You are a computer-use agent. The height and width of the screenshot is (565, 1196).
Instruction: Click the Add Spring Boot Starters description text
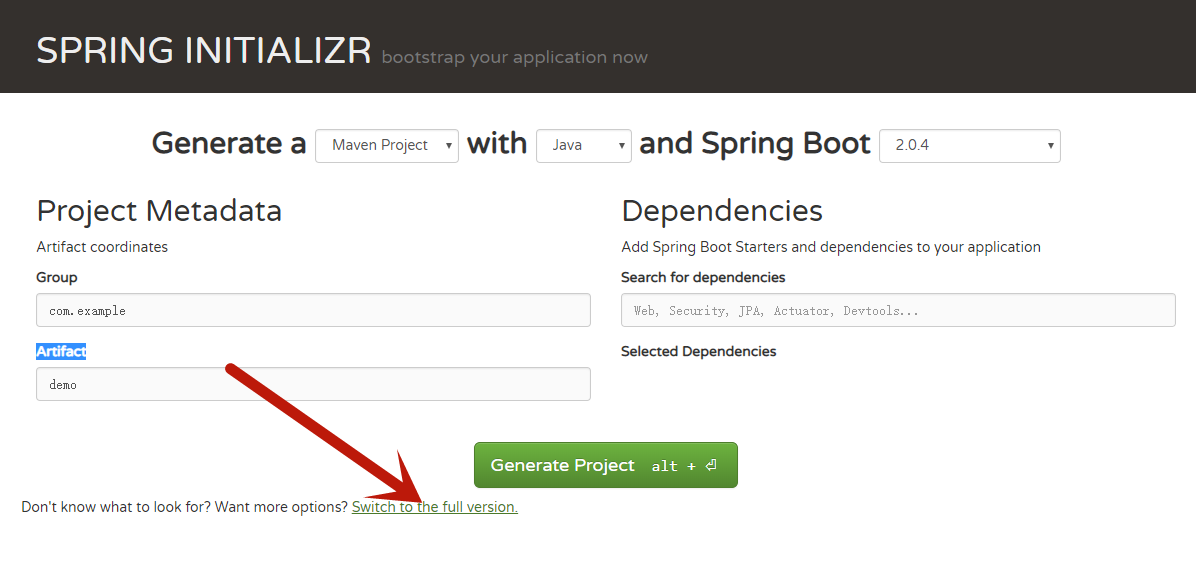point(831,247)
